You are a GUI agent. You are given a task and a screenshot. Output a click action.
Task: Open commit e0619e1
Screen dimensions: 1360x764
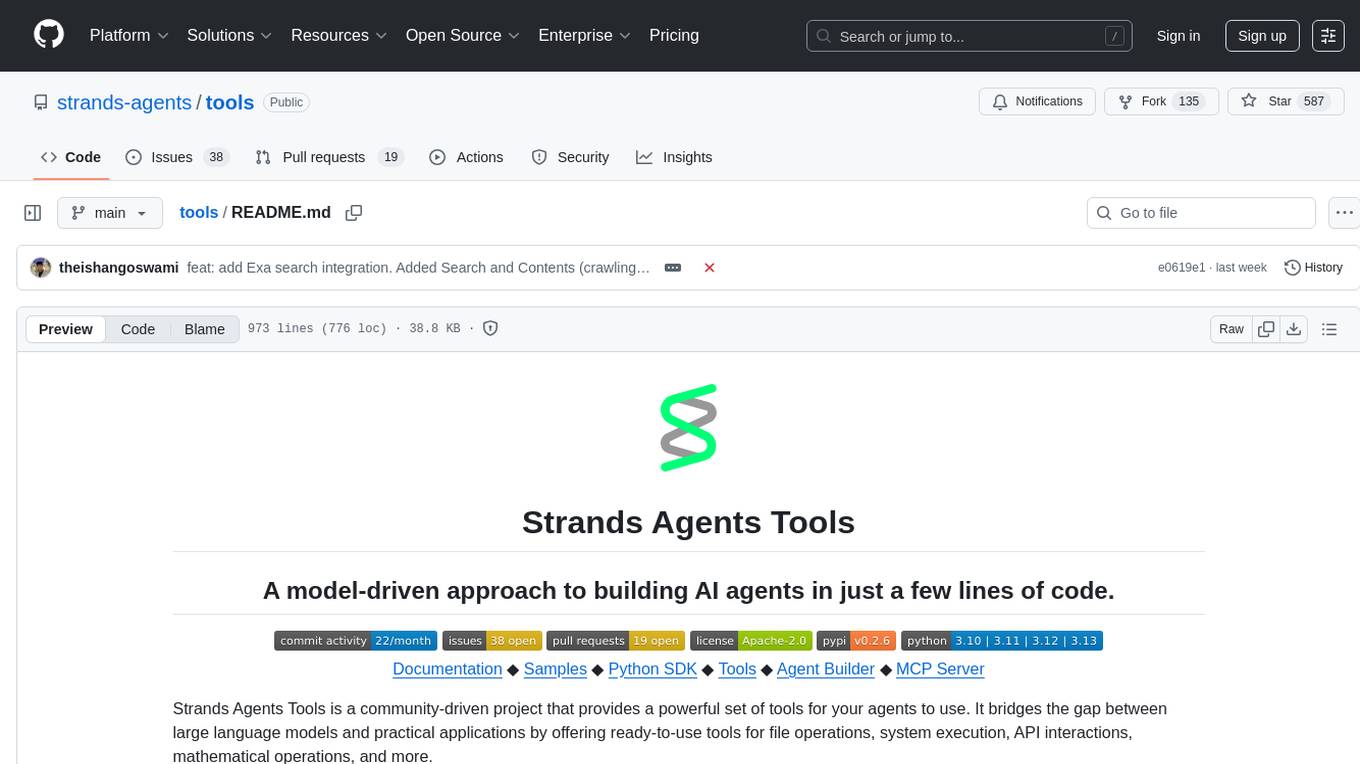point(1183,268)
